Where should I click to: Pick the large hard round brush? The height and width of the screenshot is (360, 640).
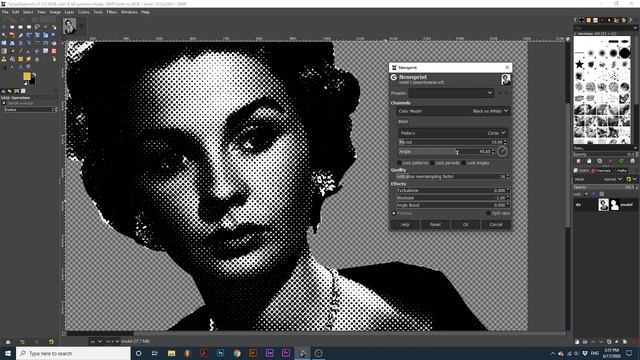[x=624, y=53]
